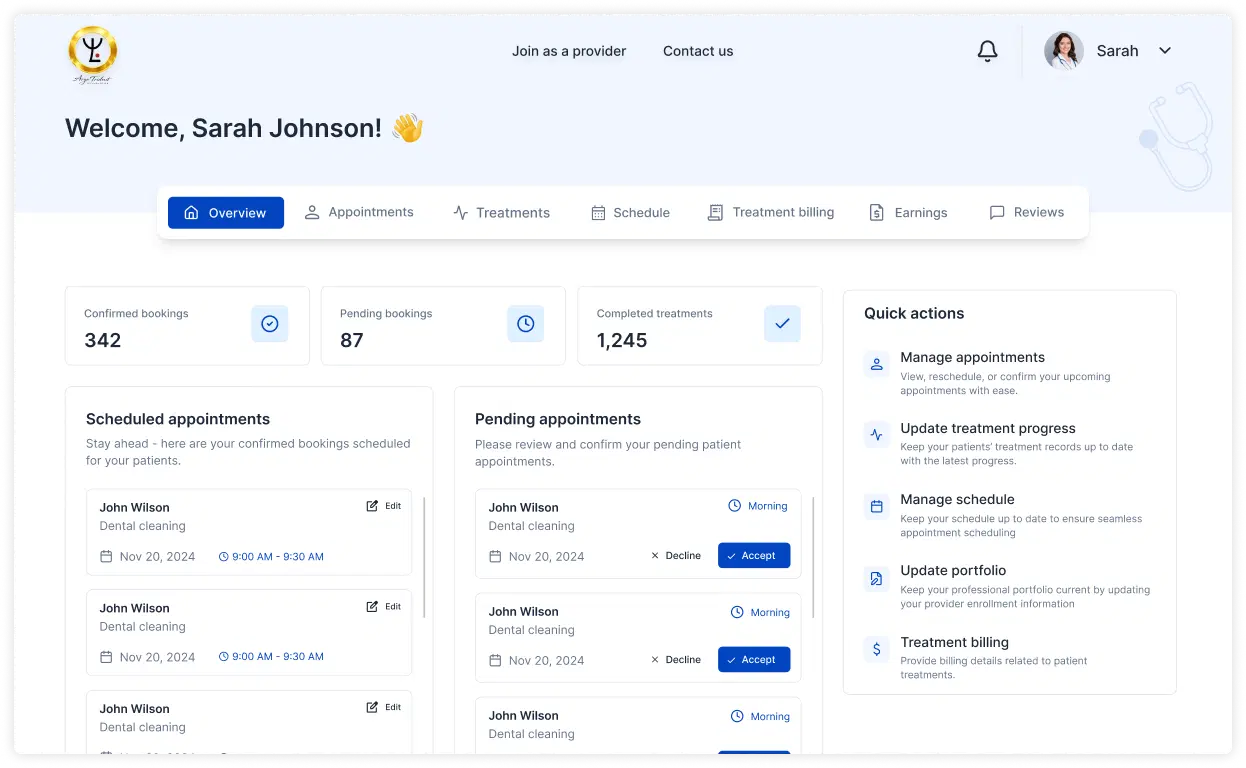Click the Manage schedule calendar icon
1246x768 pixels.
pos(877,507)
